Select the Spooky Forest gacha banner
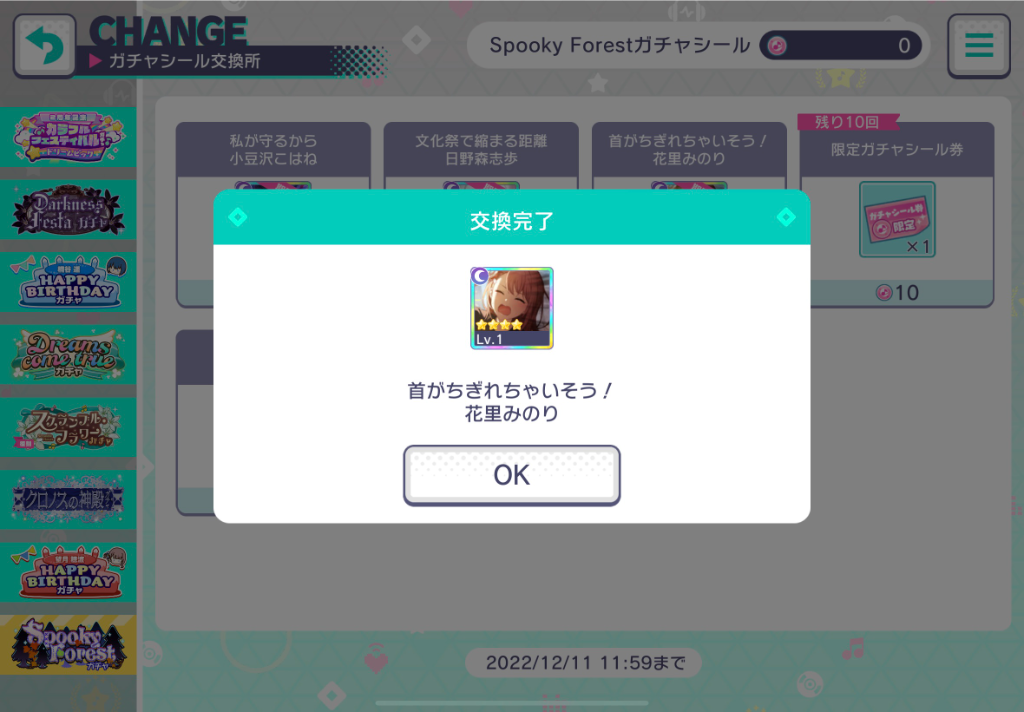Screen dimensions: 1024x712 (x=68, y=645)
